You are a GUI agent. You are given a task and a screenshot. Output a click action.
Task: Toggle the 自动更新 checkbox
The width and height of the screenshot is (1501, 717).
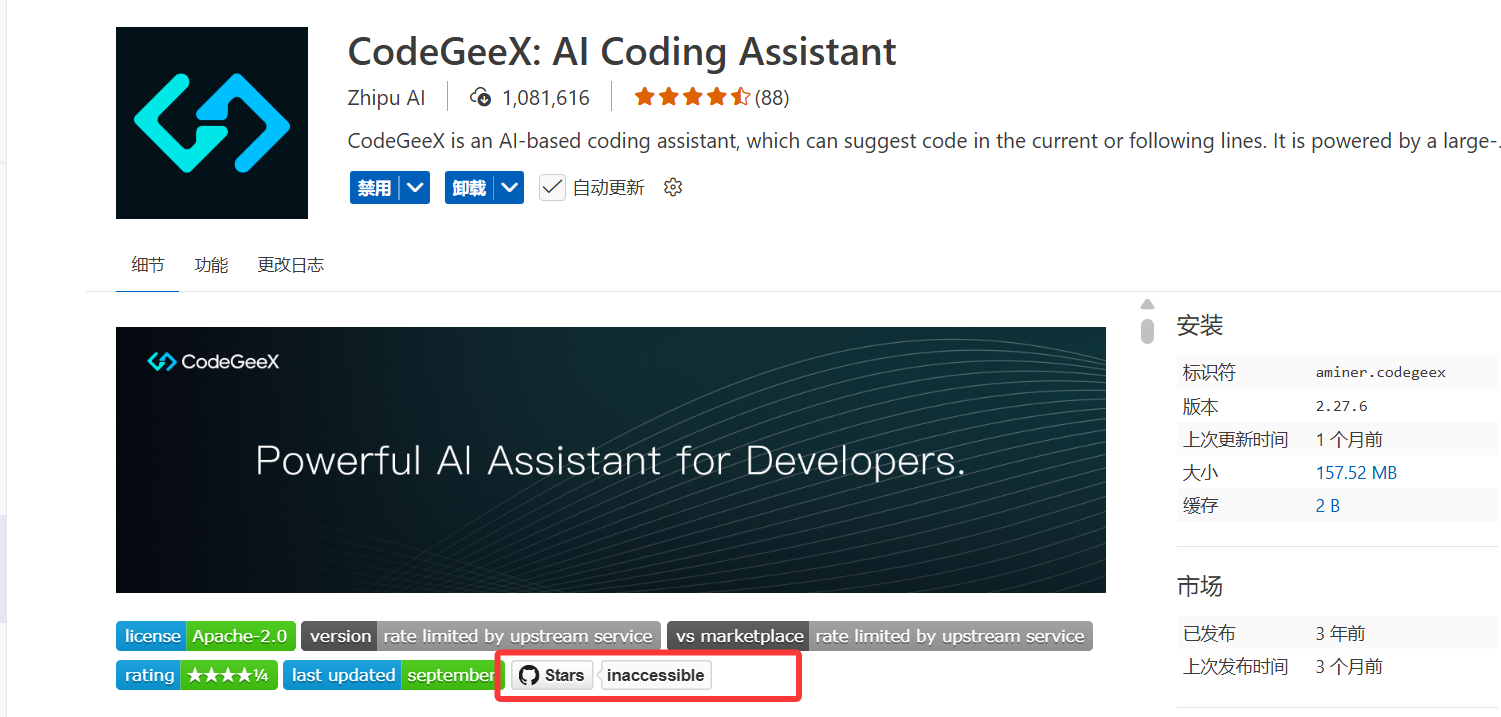552,187
